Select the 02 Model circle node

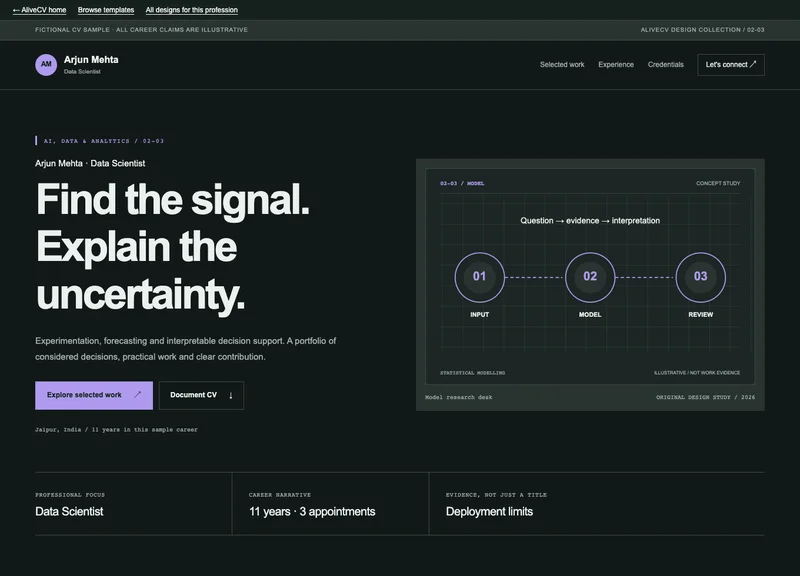[x=590, y=277]
